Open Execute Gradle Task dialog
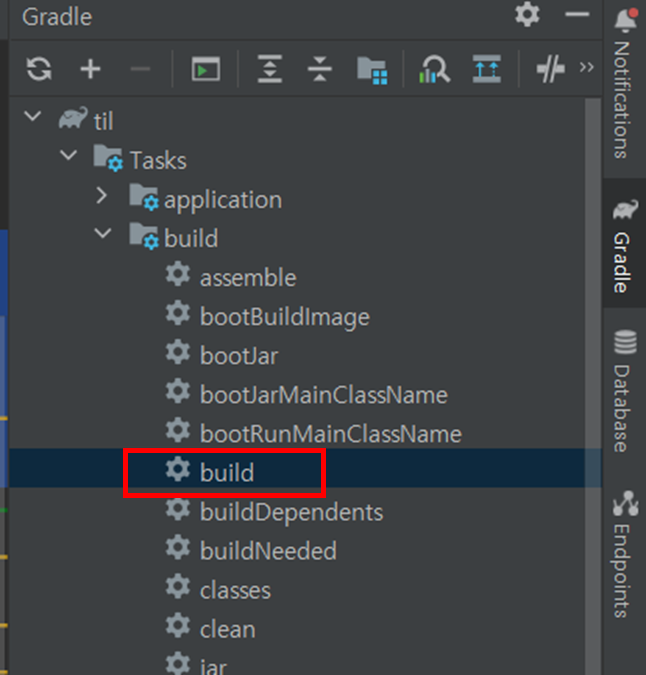This screenshot has height=675, width=646. click(206, 69)
